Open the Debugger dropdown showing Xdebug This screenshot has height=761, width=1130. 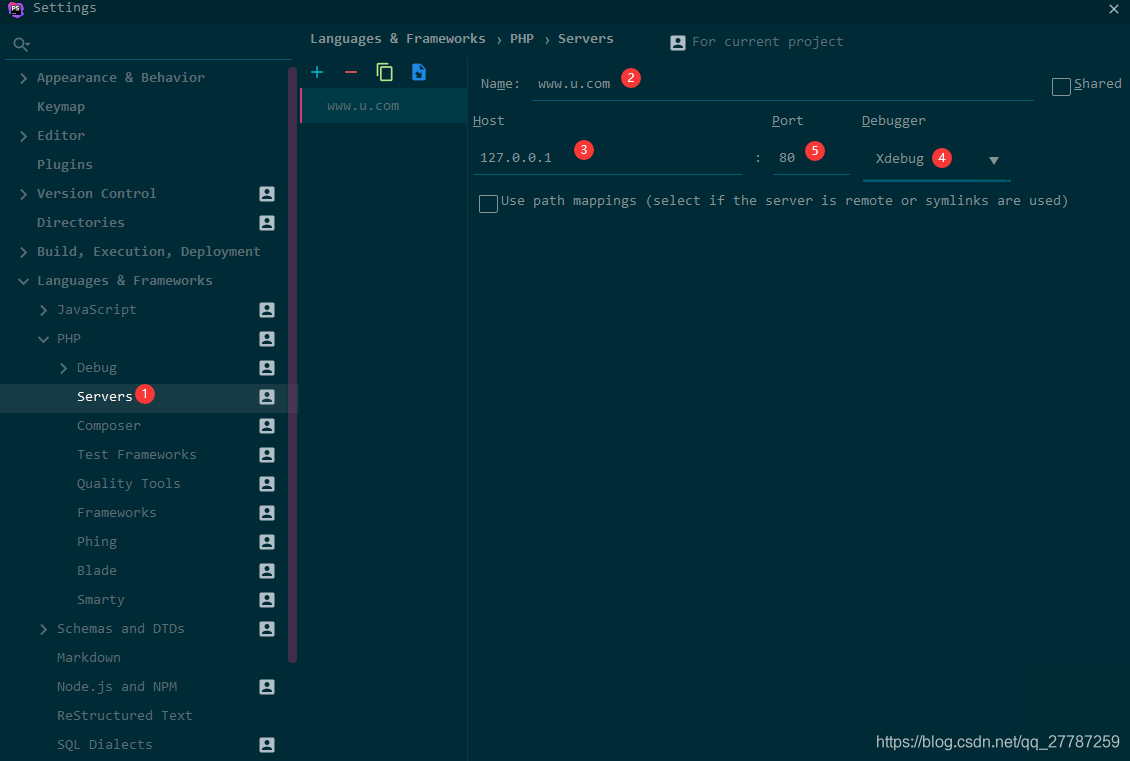[993, 159]
